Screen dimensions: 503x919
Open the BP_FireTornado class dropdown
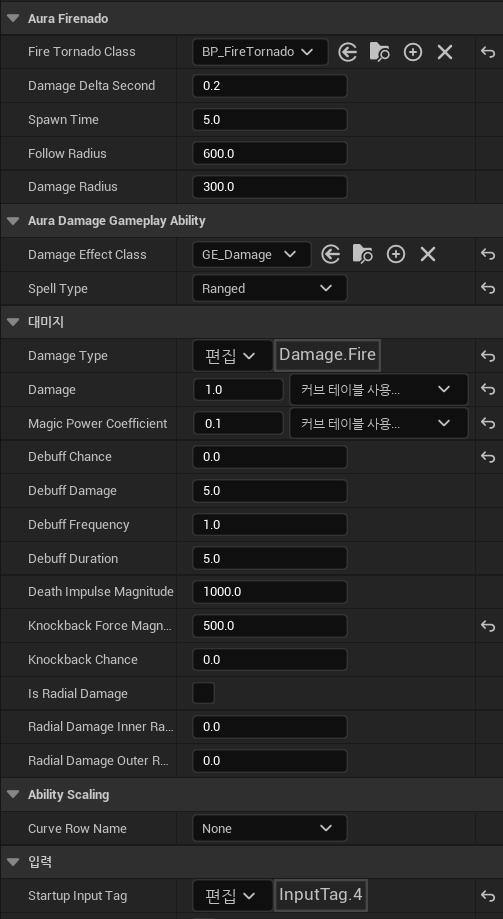[x=260, y=52]
